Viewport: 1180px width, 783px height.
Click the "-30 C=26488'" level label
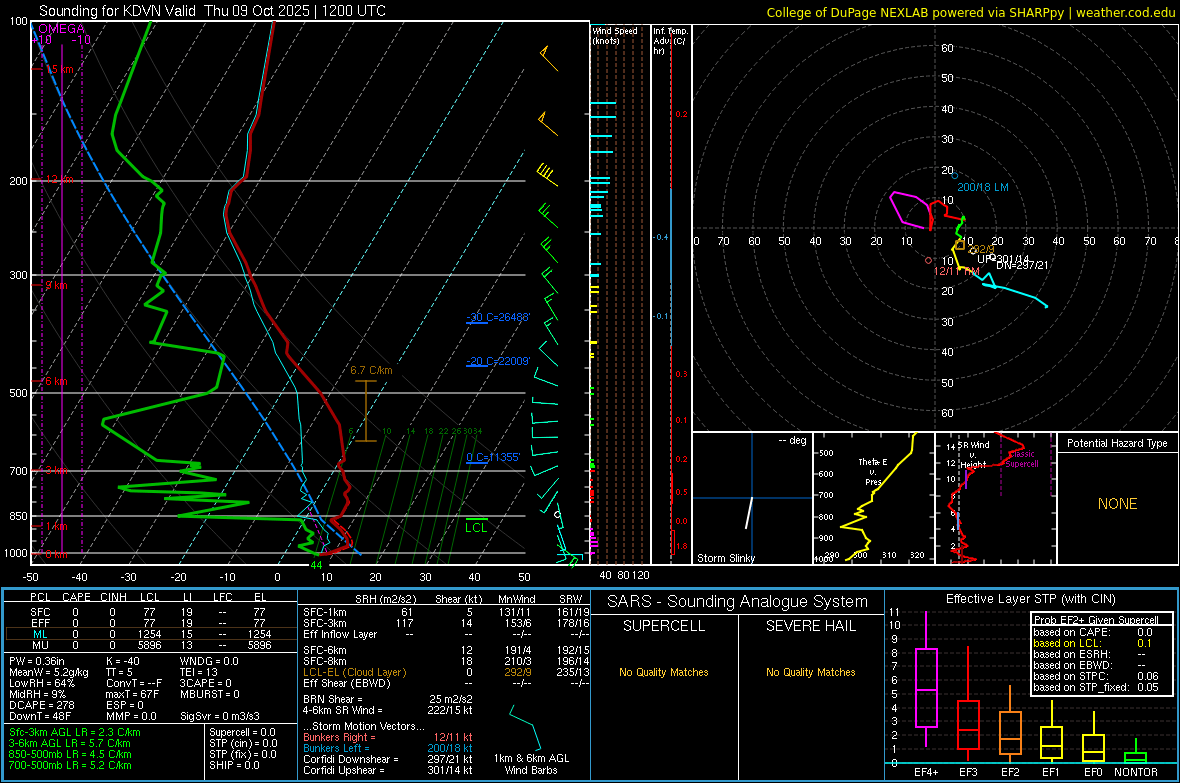(498, 317)
